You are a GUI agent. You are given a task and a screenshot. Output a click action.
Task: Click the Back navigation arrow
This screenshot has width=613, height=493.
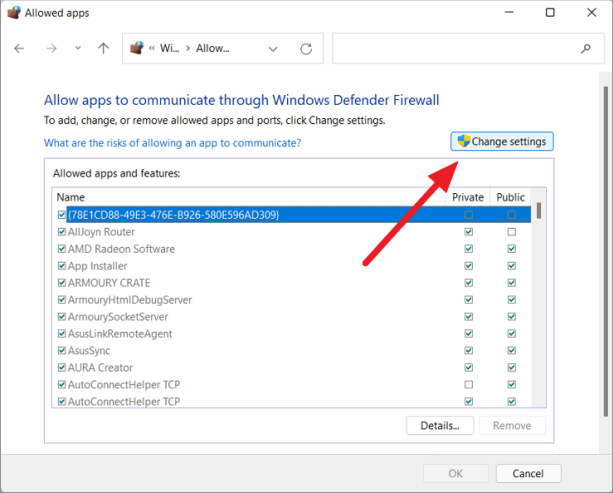pos(20,49)
